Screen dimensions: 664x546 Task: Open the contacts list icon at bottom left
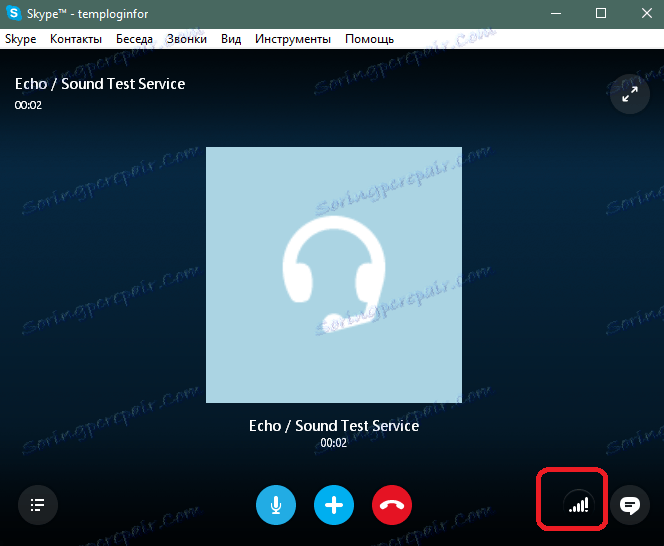tap(38, 505)
